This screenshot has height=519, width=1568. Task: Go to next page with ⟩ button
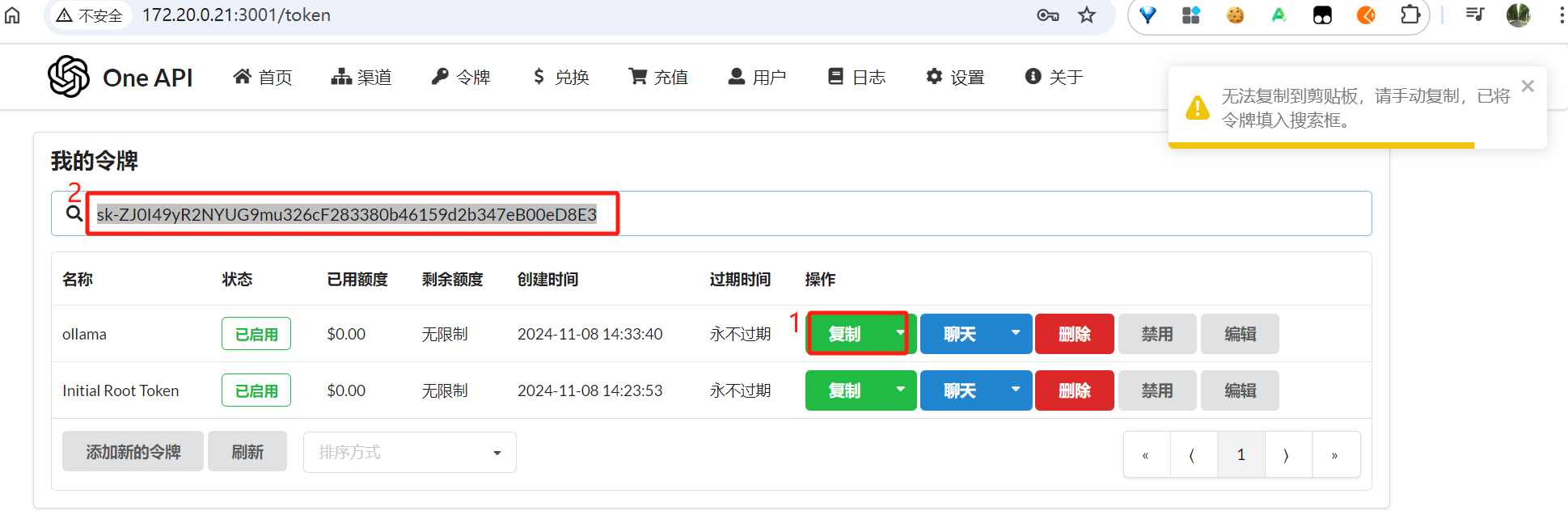[1287, 455]
